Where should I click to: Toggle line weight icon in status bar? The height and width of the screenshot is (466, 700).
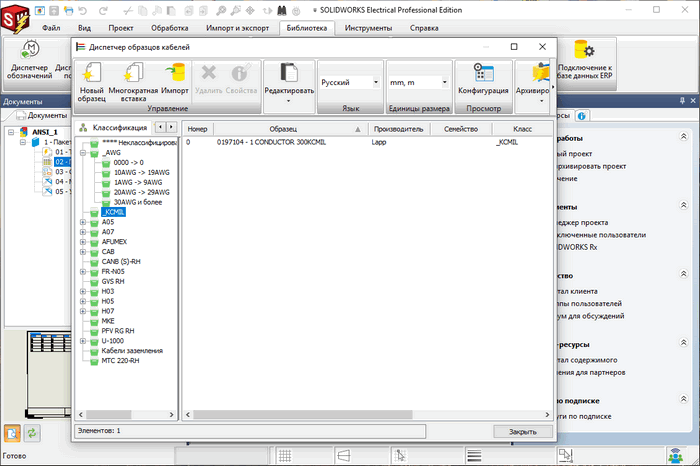click(474, 456)
